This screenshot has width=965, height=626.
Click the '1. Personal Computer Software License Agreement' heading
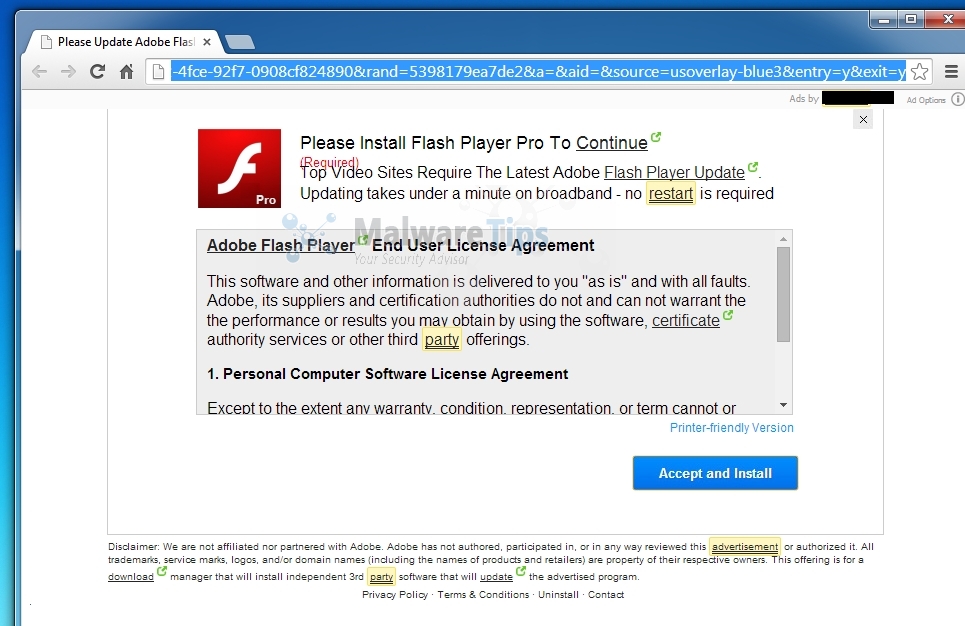(x=388, y=374)
